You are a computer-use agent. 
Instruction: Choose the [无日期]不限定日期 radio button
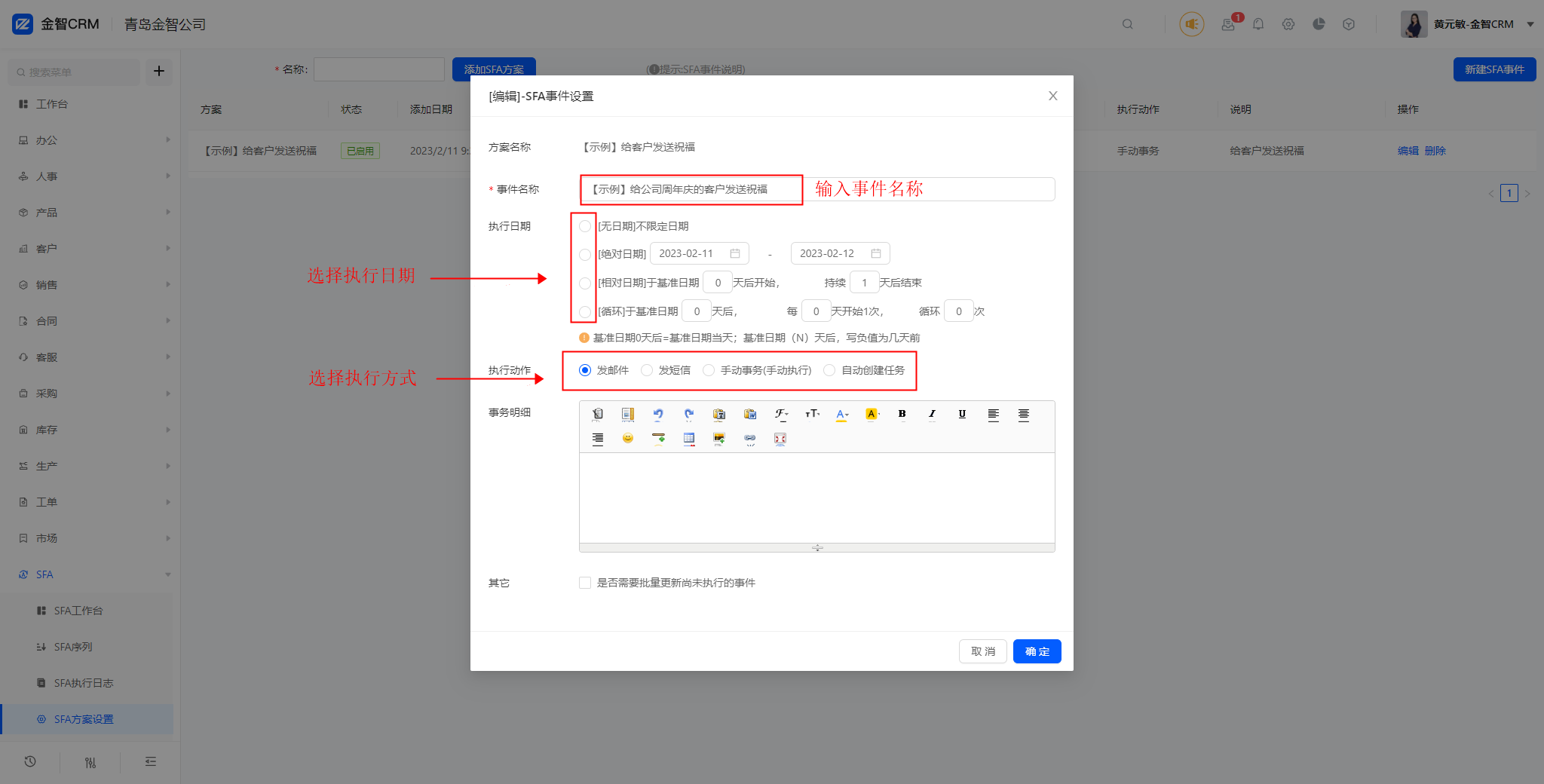click(x=585, y=226)
